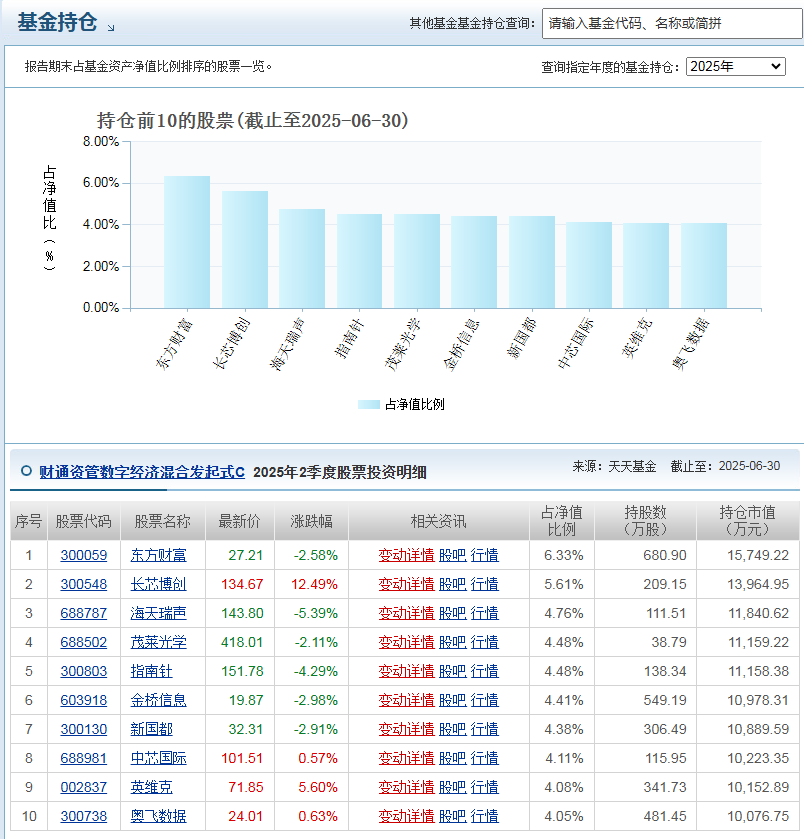
Task: Open 变动详情 for 奥飞数据 row
Action: click(407, 816)
